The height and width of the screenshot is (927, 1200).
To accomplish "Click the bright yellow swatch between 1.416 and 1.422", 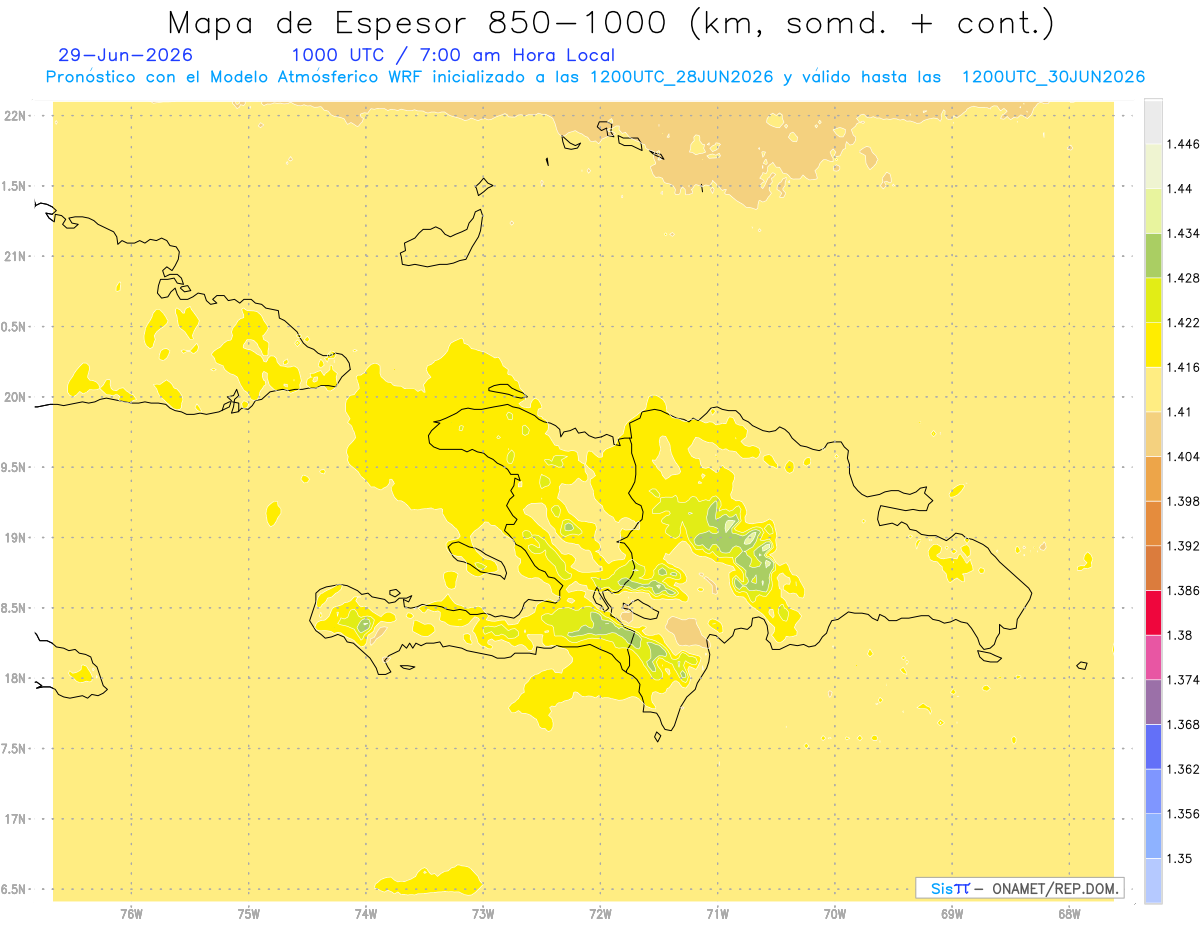I will coord(1153,344).
